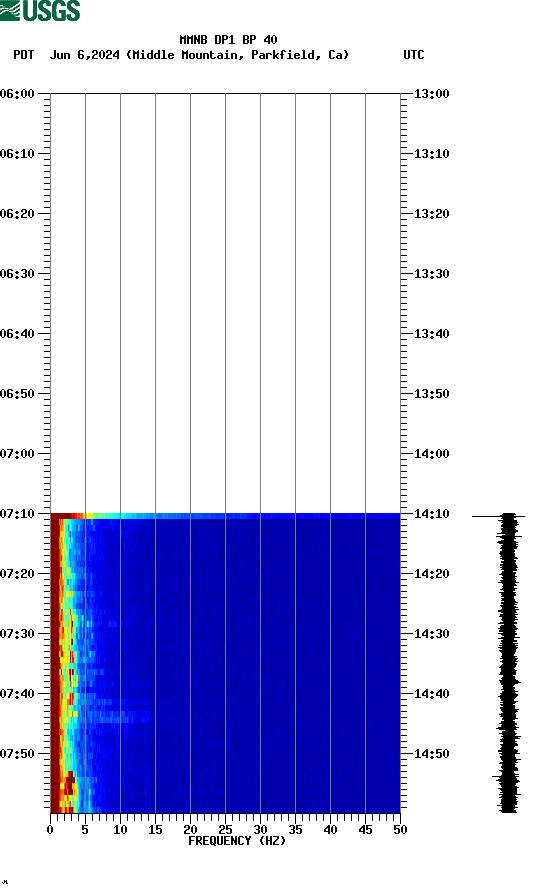The height and width of the screenshot is (893, 552).
Task: Click the "25" frequency axis label
Action: click(x=225, y=830)
